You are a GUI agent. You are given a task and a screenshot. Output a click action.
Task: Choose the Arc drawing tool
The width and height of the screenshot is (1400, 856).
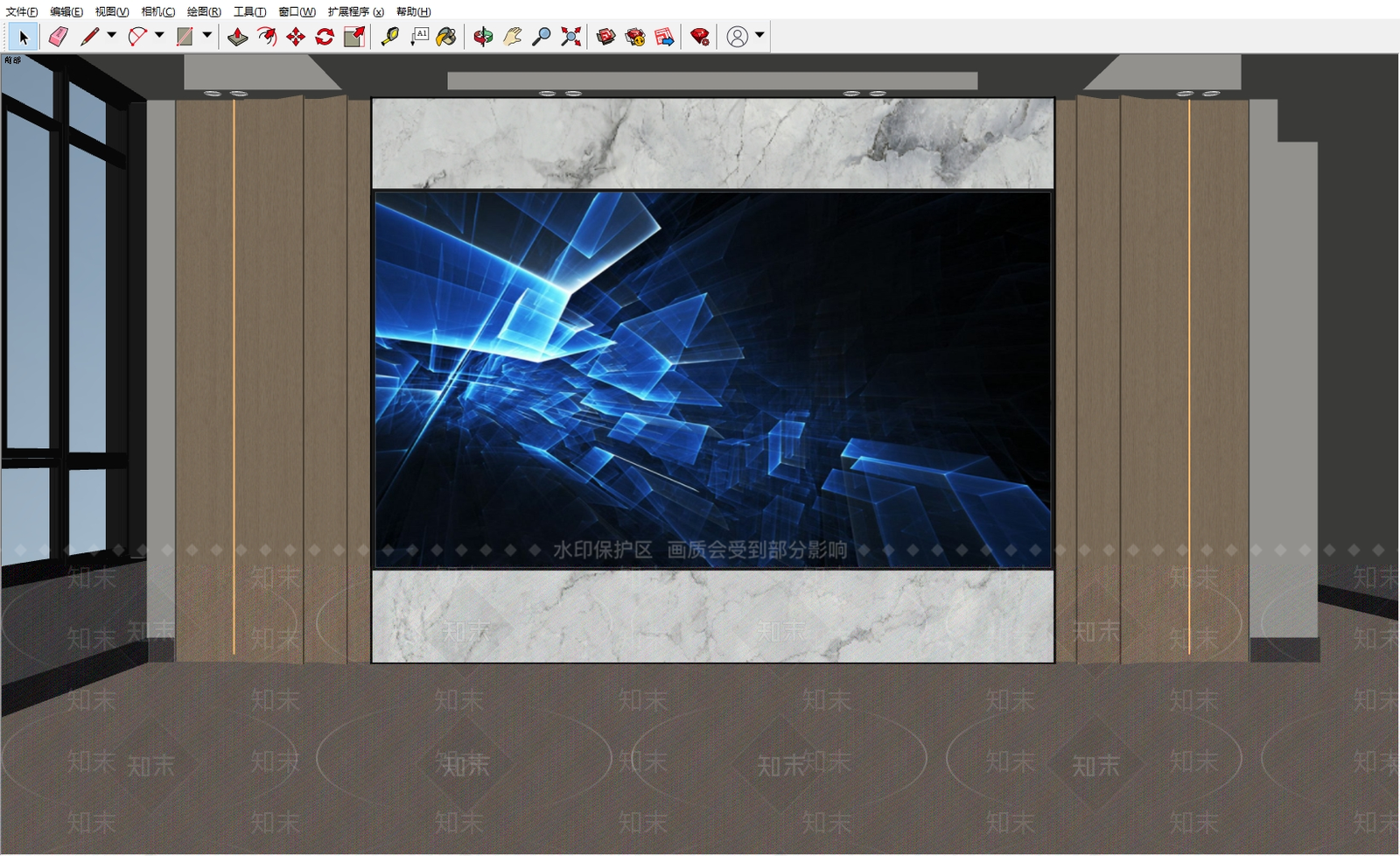pos(137,37)
